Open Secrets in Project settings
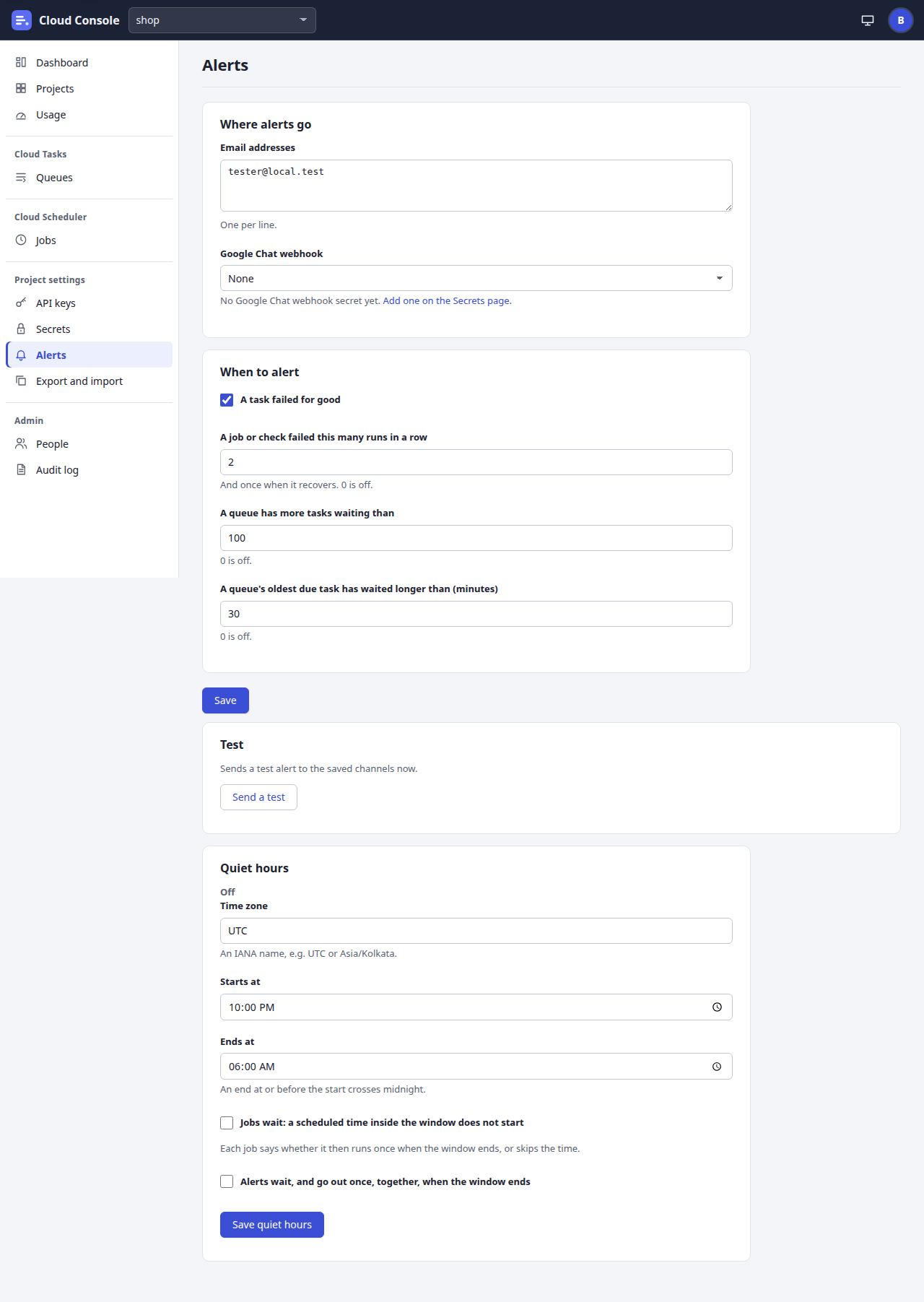Viewport: 924px width, 1302px height. tap(90, 329)
